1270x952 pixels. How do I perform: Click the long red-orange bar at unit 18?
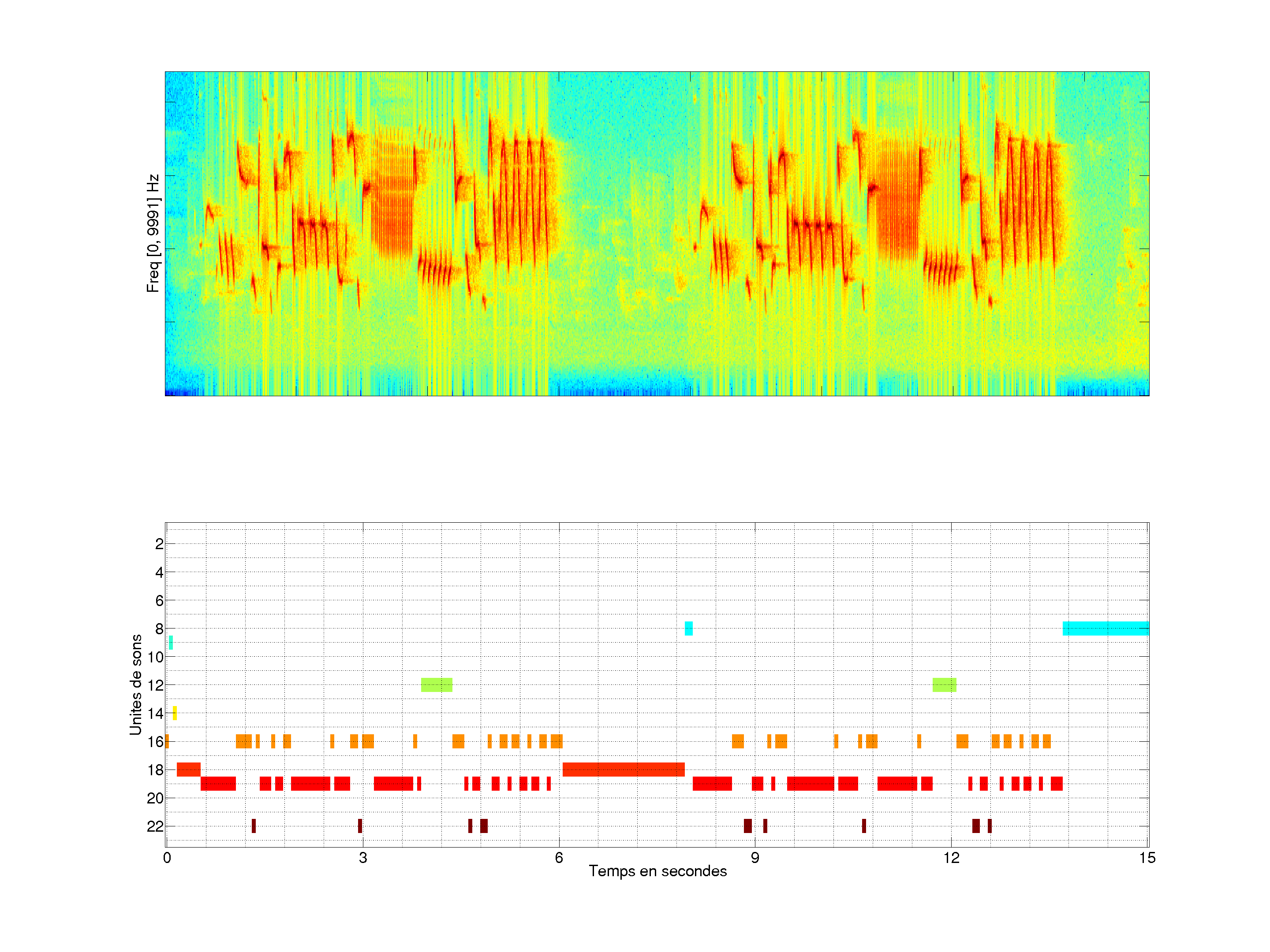624,770
